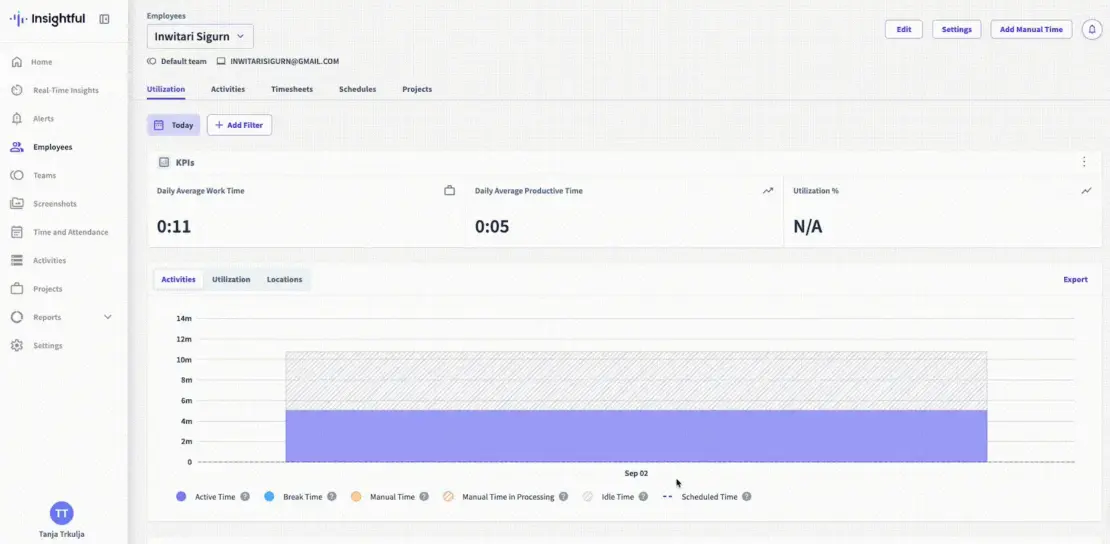Image resolution: width=1110 pixels, height=544 pixels.
Task: Select the Activities chart tab
Action: (178, 280)
